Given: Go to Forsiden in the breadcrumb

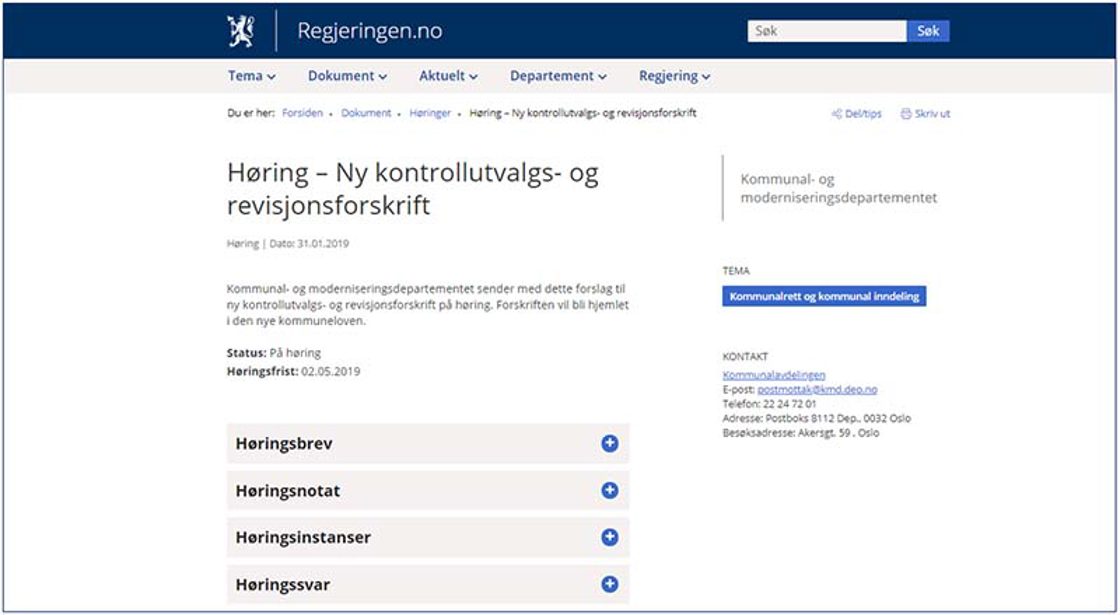Looking at the screenshot, I should 302,114.
